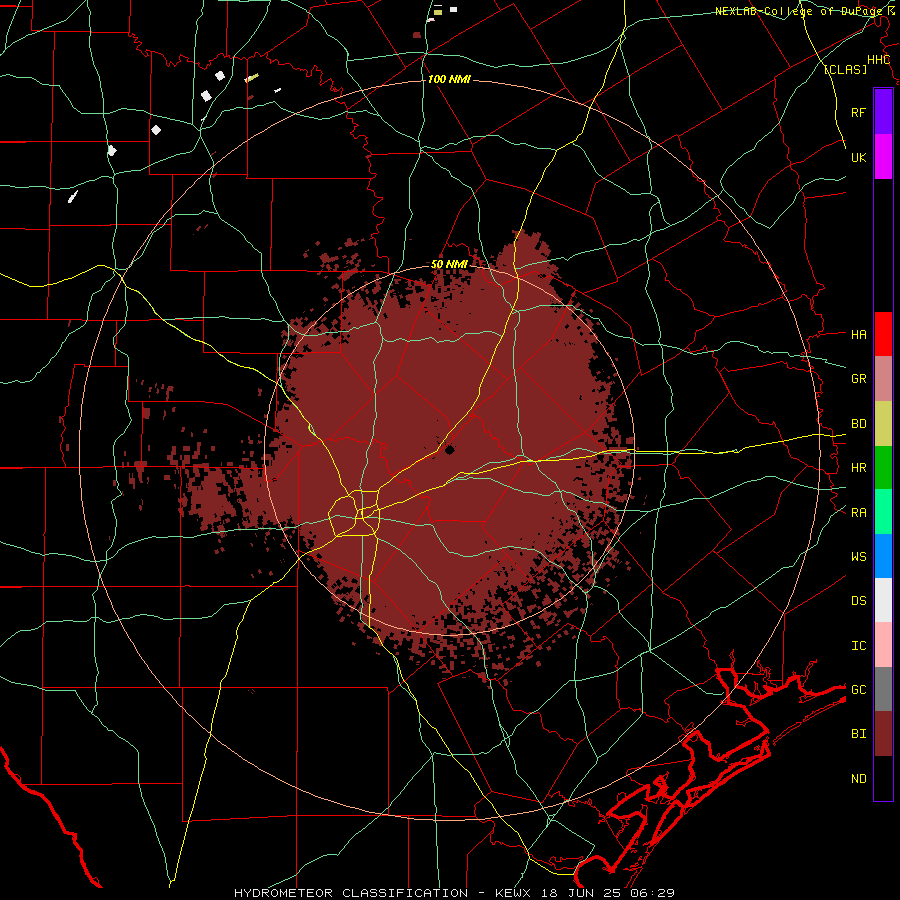
Task: Click the 06:29 timestamp
Action: (x=652, y=893)
